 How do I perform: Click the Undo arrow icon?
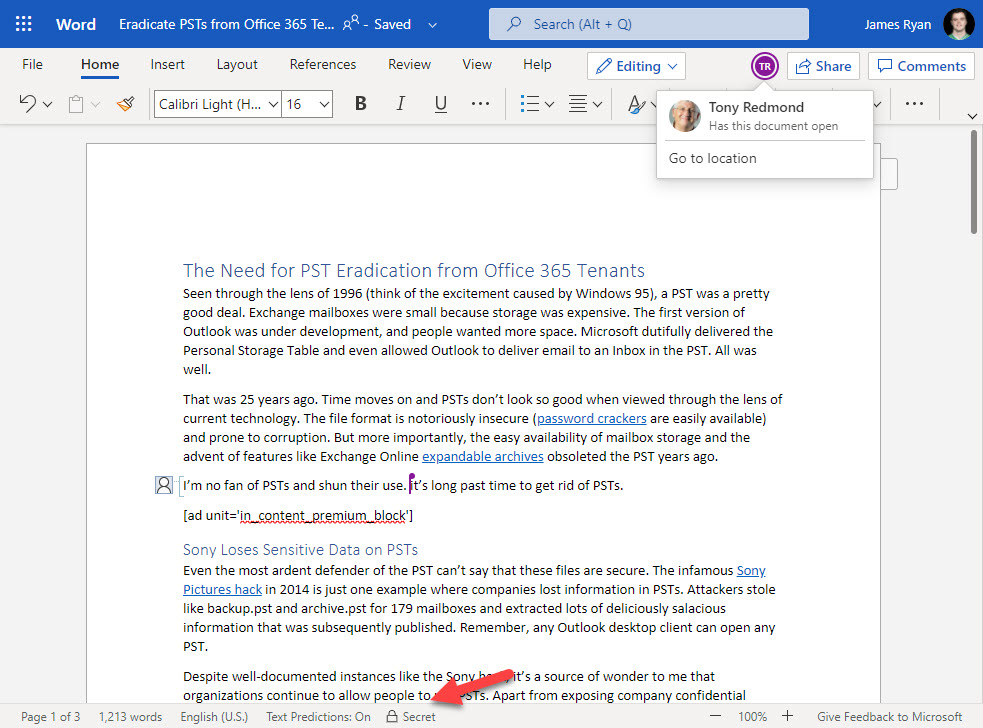click(x=27, y=103)
